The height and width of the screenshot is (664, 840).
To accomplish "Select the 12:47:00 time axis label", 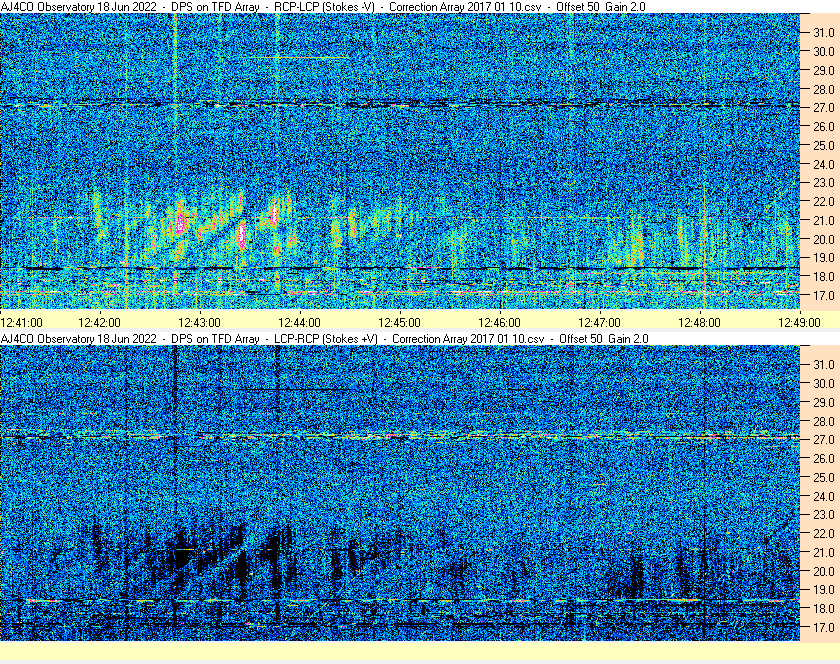I will tap(599, 323).
